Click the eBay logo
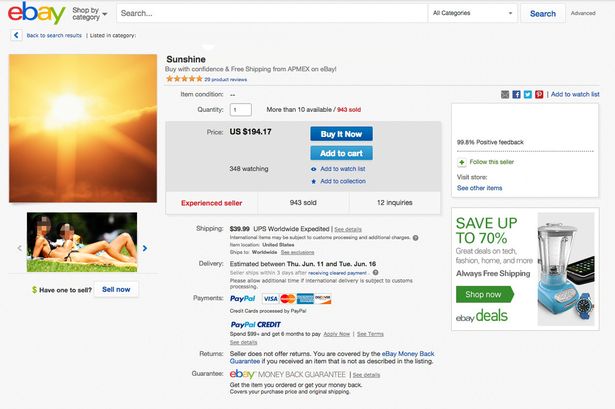The image size is (615, 409). (37, 14)
